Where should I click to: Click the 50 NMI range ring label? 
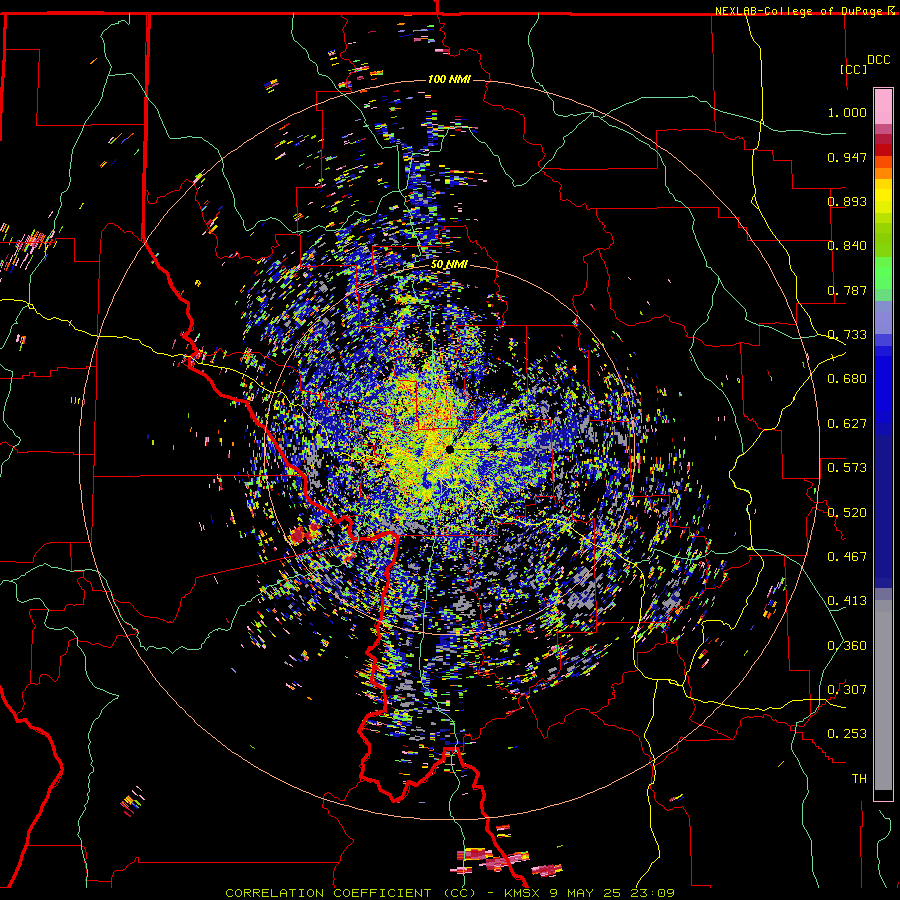tap(449, 265)
